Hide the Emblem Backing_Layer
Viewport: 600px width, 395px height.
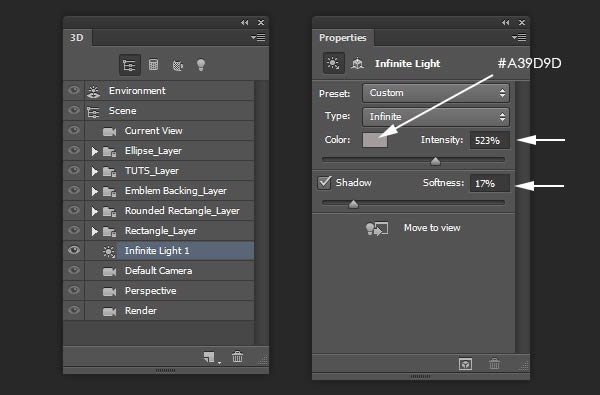tap(74, 190)
